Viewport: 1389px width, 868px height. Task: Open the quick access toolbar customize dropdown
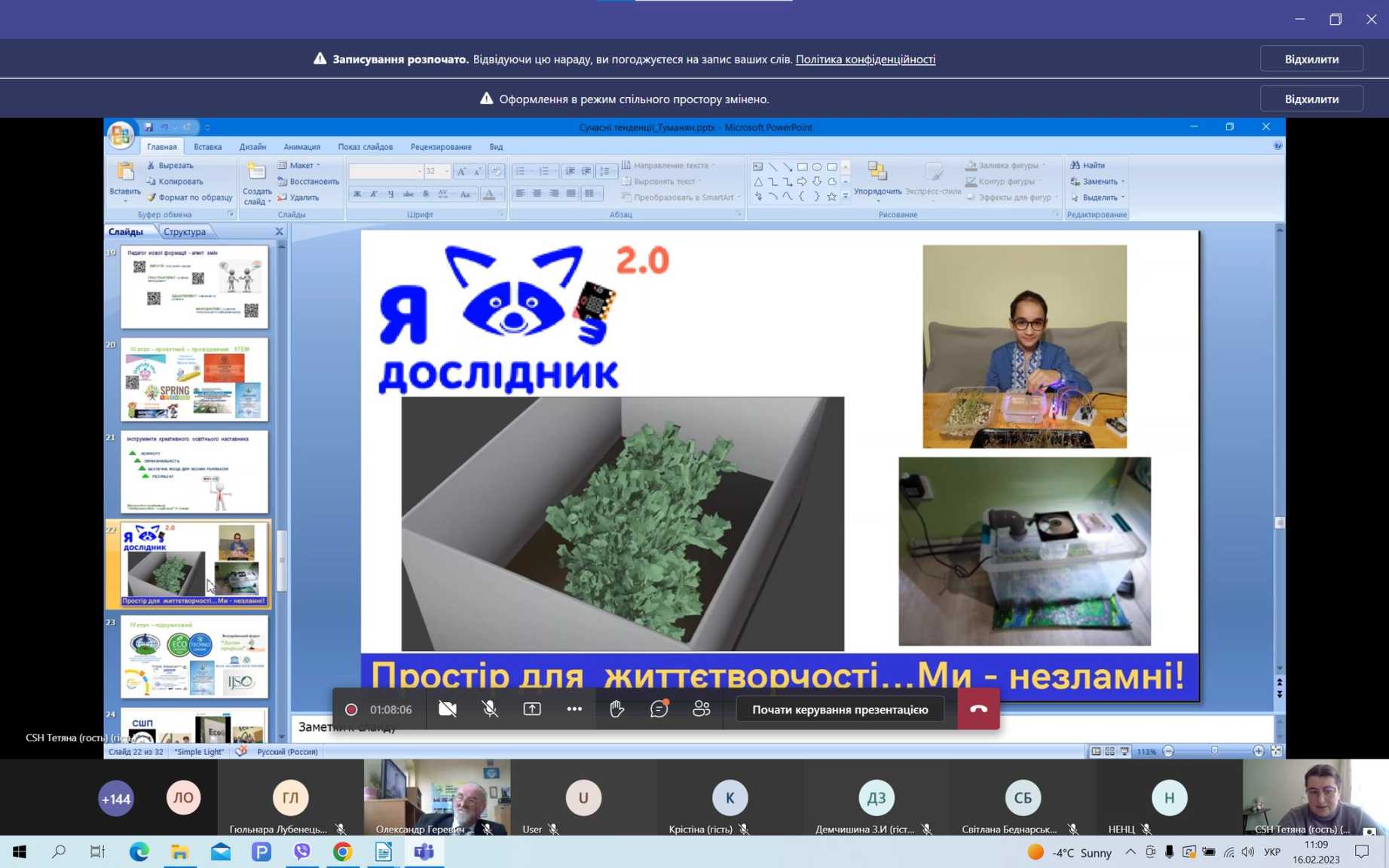tap(207, 128)
